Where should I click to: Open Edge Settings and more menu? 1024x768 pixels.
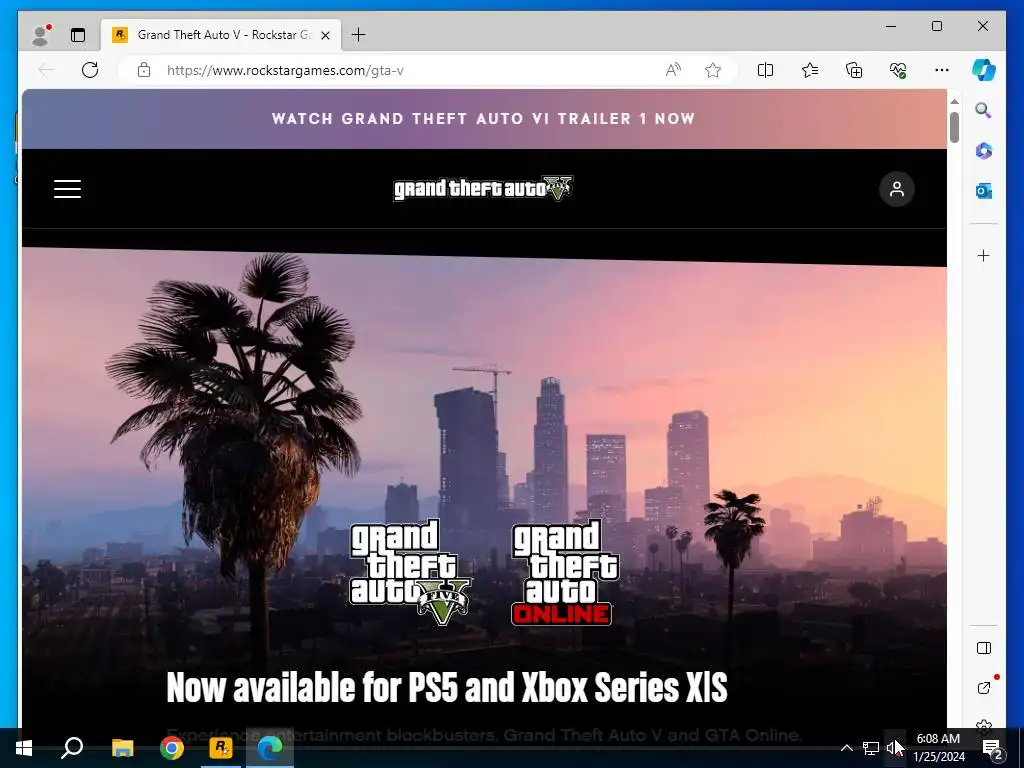(x=942, y=70)
